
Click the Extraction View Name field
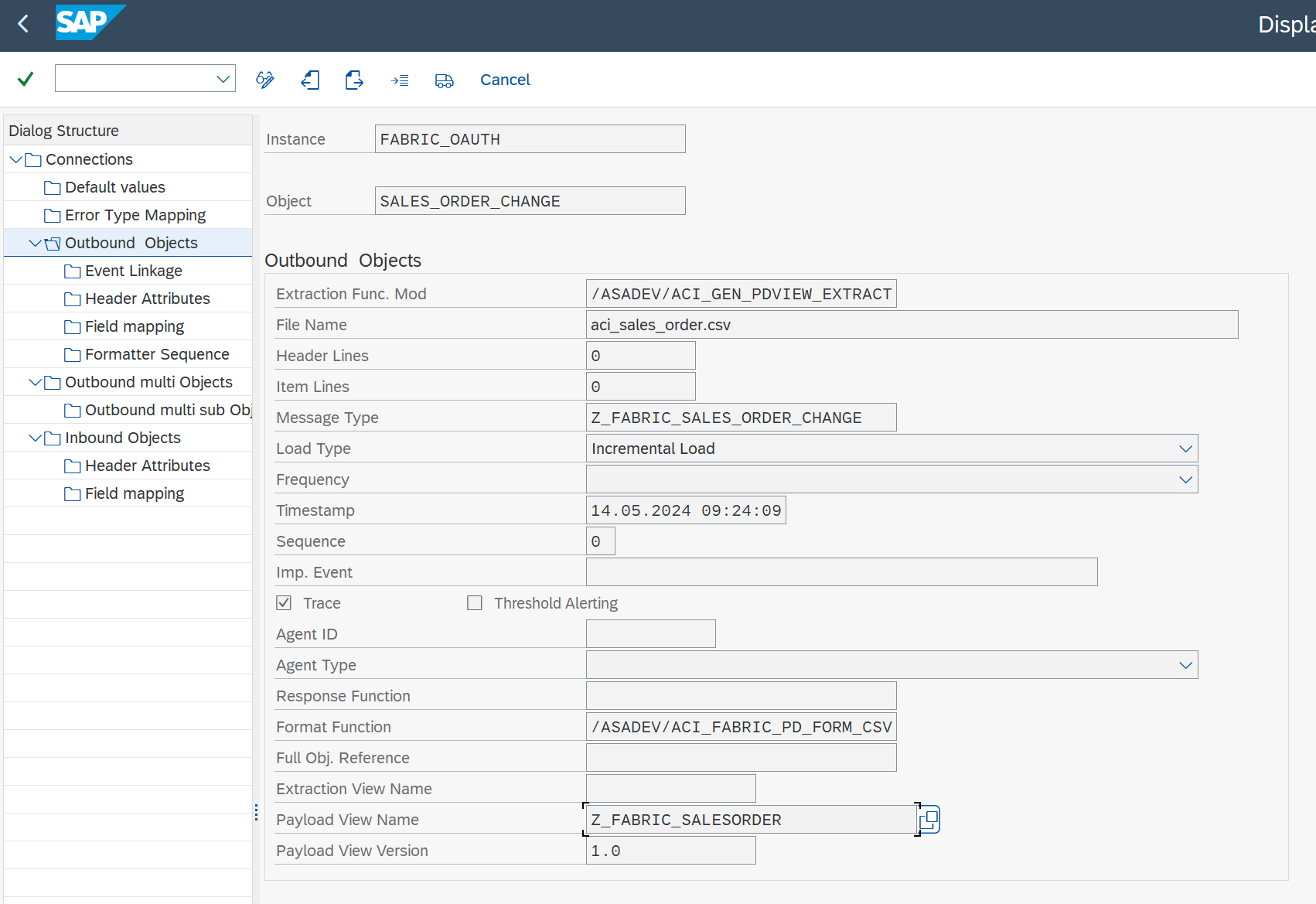coord(671,789)
